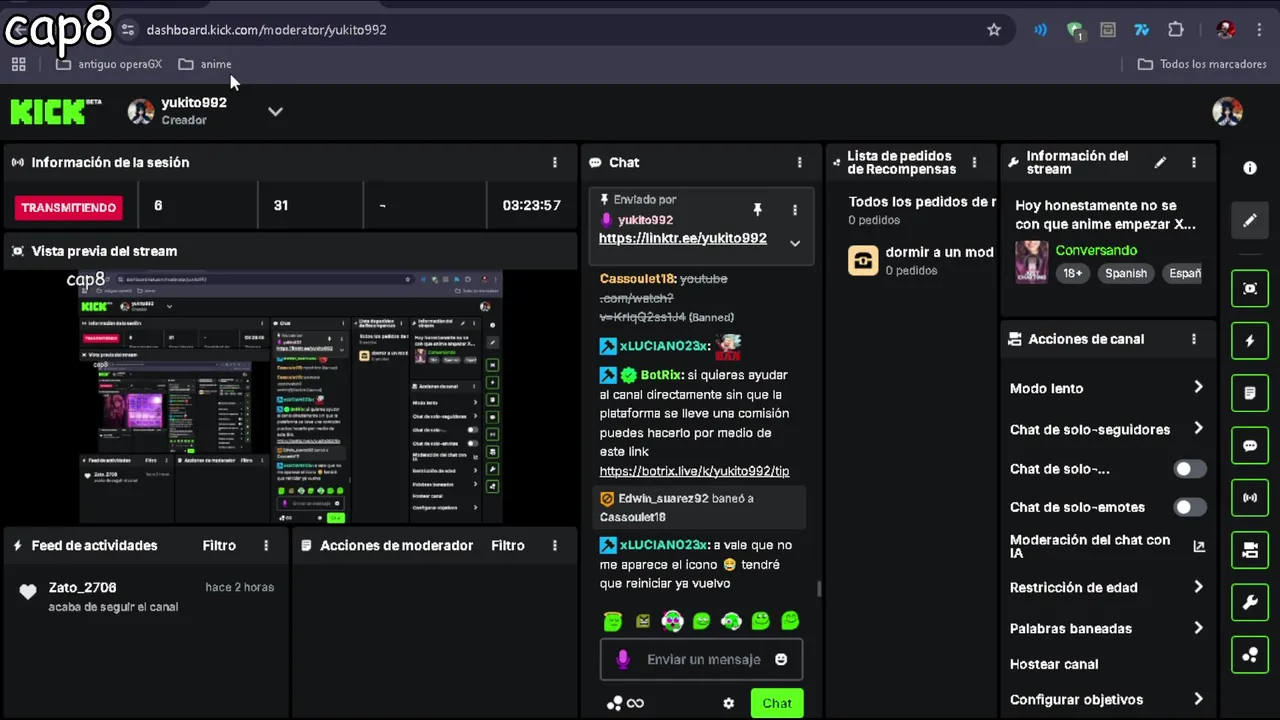Open the stream preview widget icon in sidebar
This screenshot has width=1280, height=720.
pos(1250,289)
